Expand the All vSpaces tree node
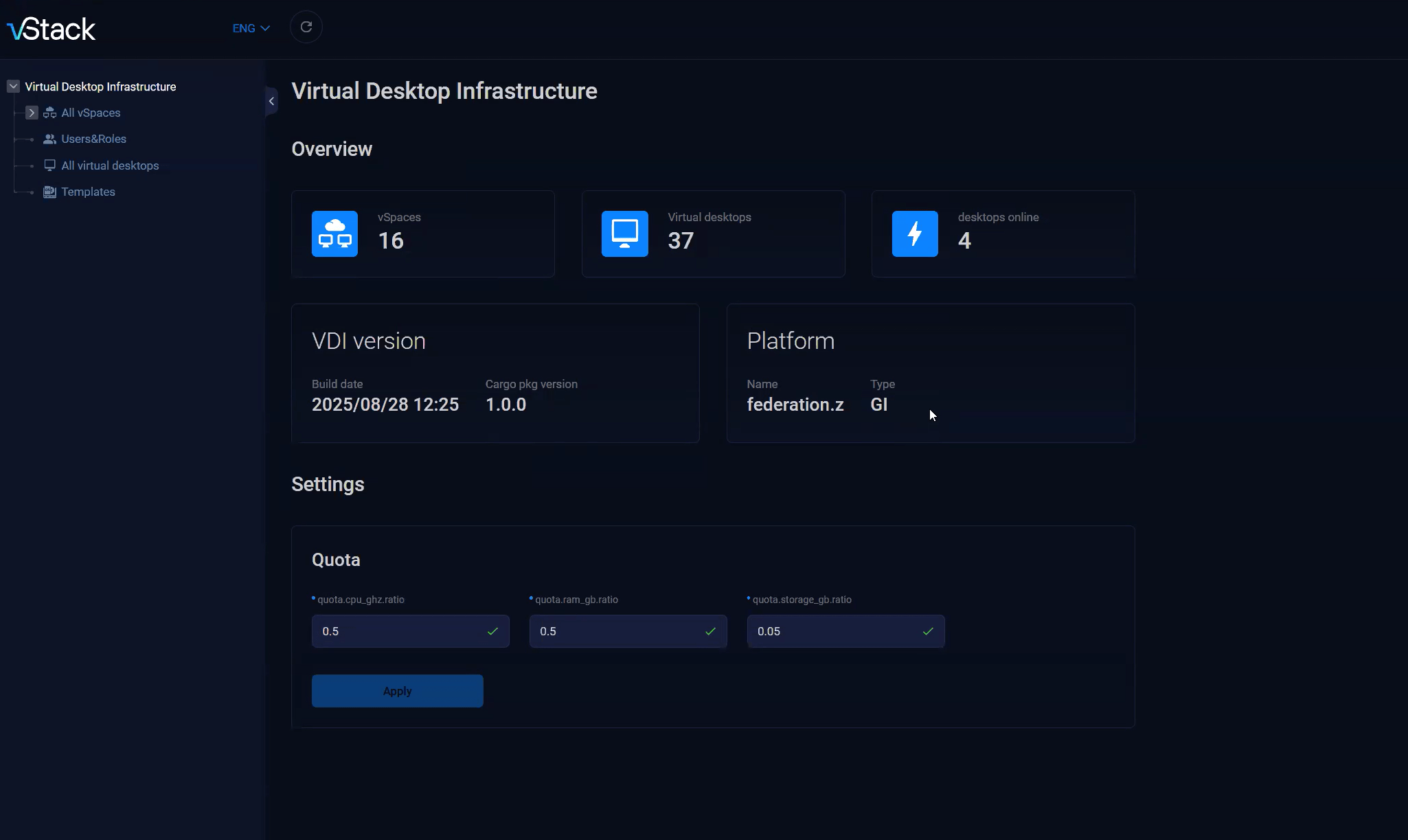The image size is (1408, 840). click(x=32, y=113)
